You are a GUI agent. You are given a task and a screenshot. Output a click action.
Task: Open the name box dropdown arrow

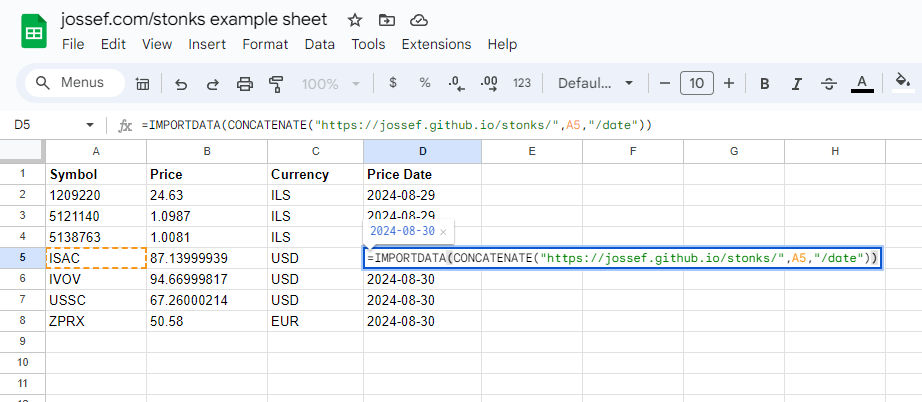pos(90,125)
